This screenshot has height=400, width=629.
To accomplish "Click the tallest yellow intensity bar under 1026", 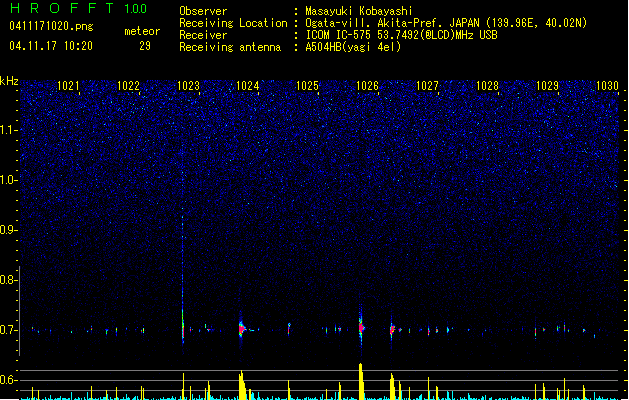I will click(x=361, y=382).
